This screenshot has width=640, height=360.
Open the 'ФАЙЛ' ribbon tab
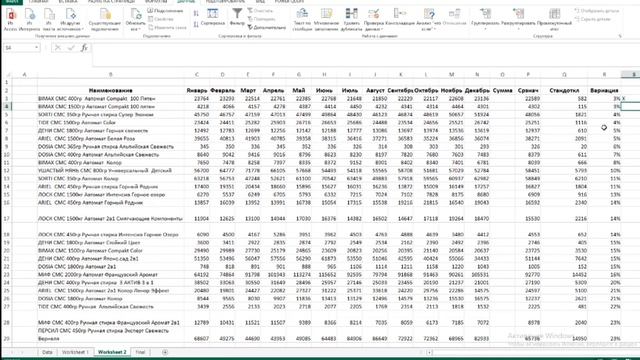tap(11, 2)
